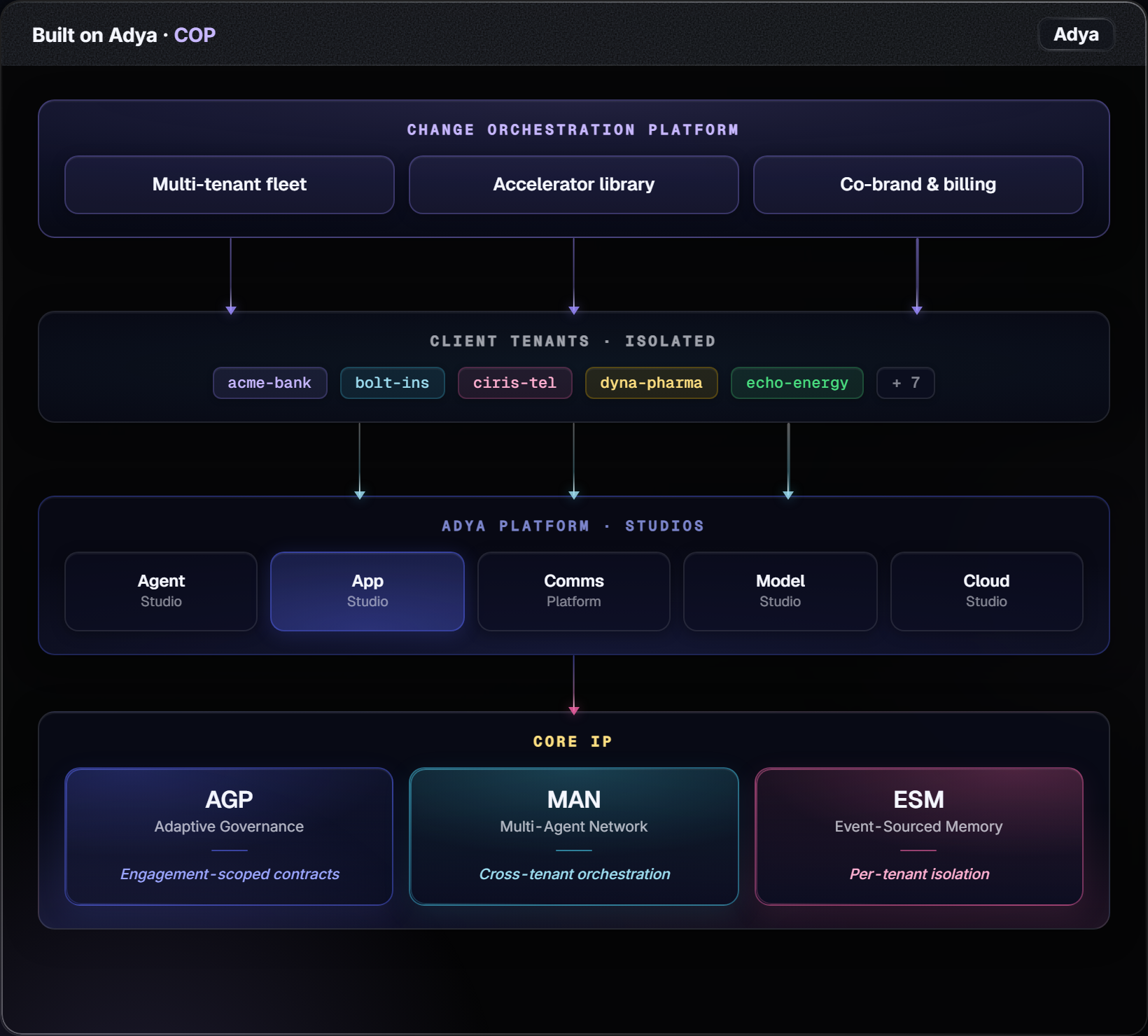This screenshot has height=1036, width=1148.
Task: Click the CLIENT TENANTS · ISOLATED heading
Action: coord(573,342)
